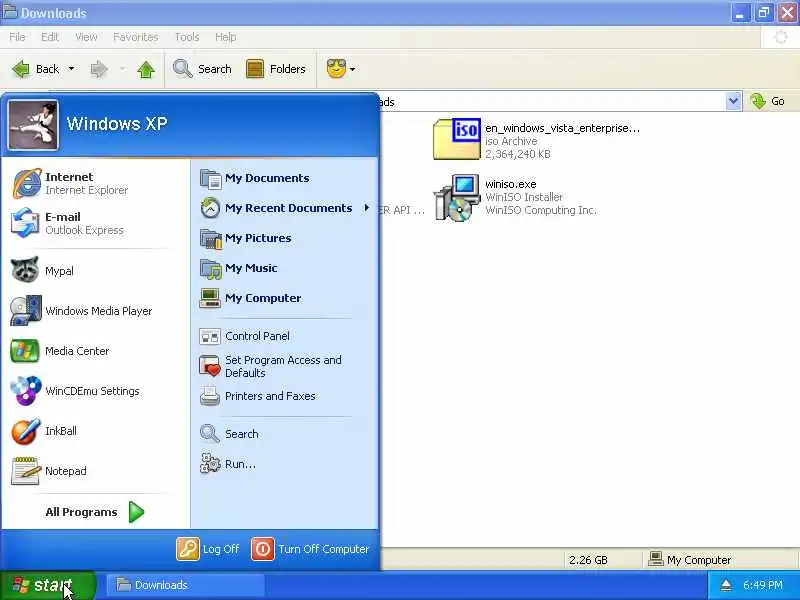Image resolution: width=800 pixels, height=600 pixels.
Task: Open the Back history dropdown arrow
Action: (x=71, y=69)
